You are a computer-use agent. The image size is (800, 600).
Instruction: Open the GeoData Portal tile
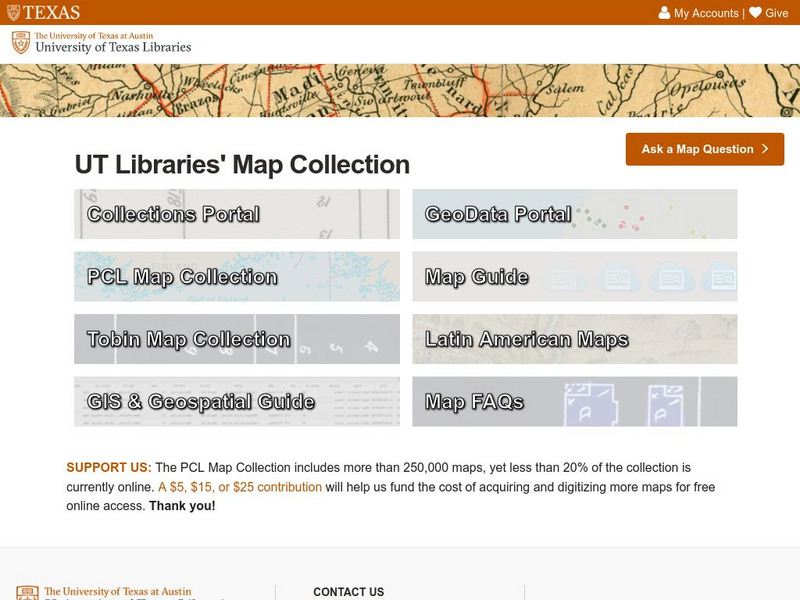574,214
